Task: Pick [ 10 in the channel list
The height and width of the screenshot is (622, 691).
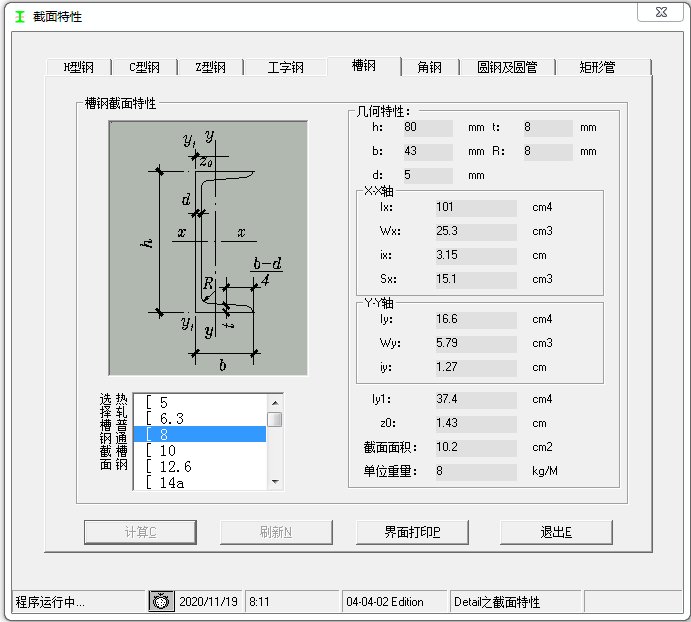Action: point(200,450)
